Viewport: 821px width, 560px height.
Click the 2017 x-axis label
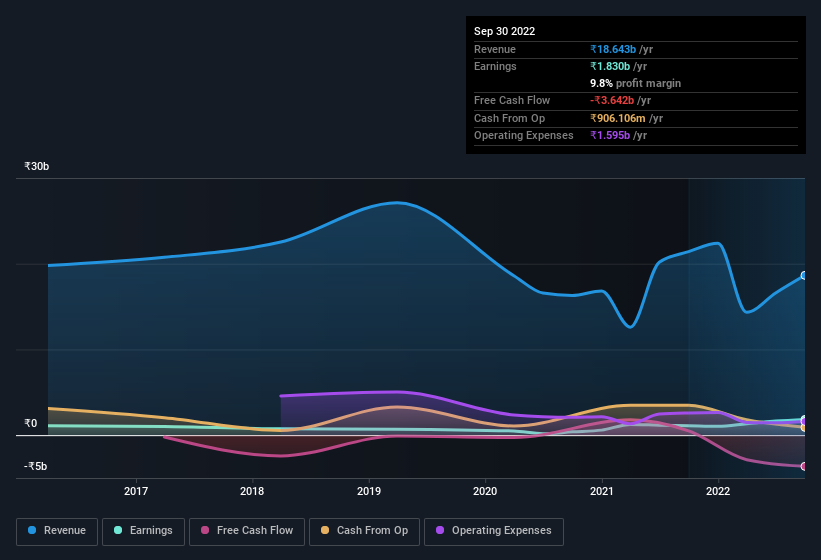pos(136,491)
